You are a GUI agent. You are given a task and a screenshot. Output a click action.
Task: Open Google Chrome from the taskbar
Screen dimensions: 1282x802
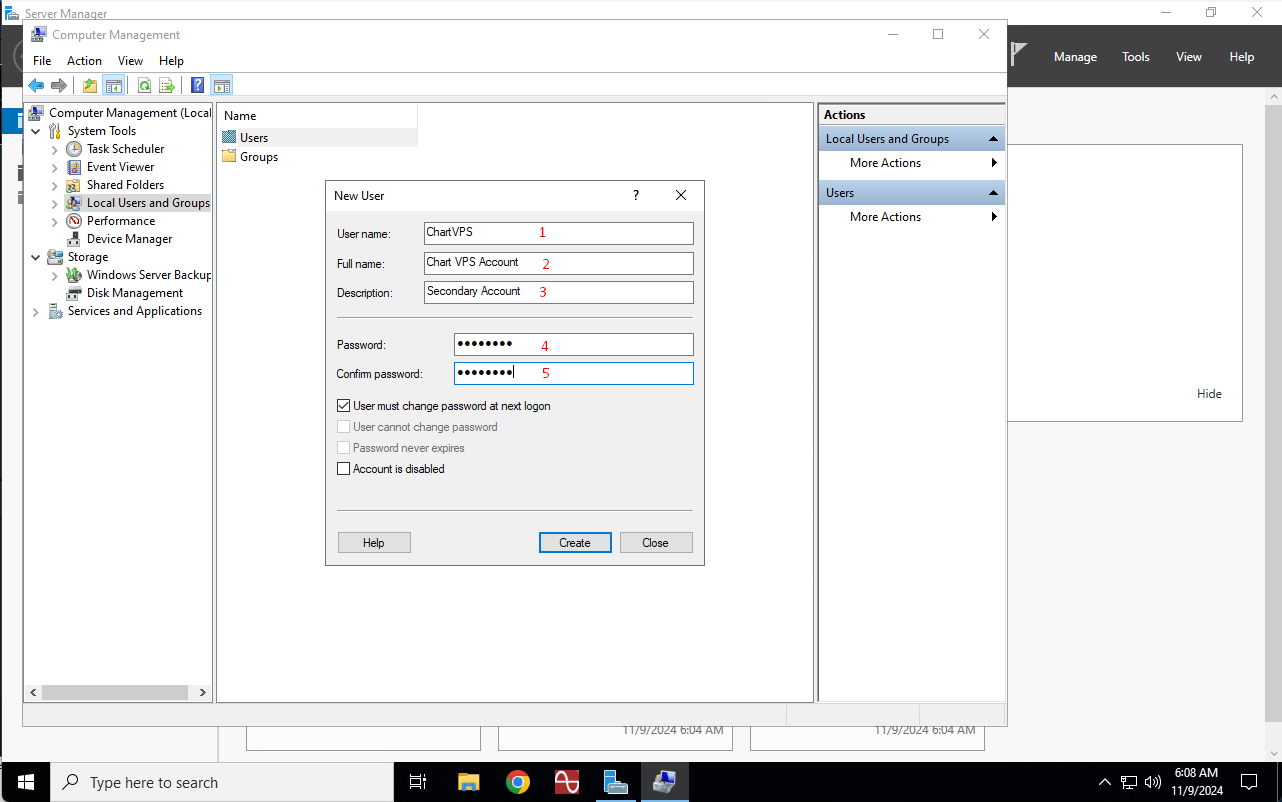point(517,782)
